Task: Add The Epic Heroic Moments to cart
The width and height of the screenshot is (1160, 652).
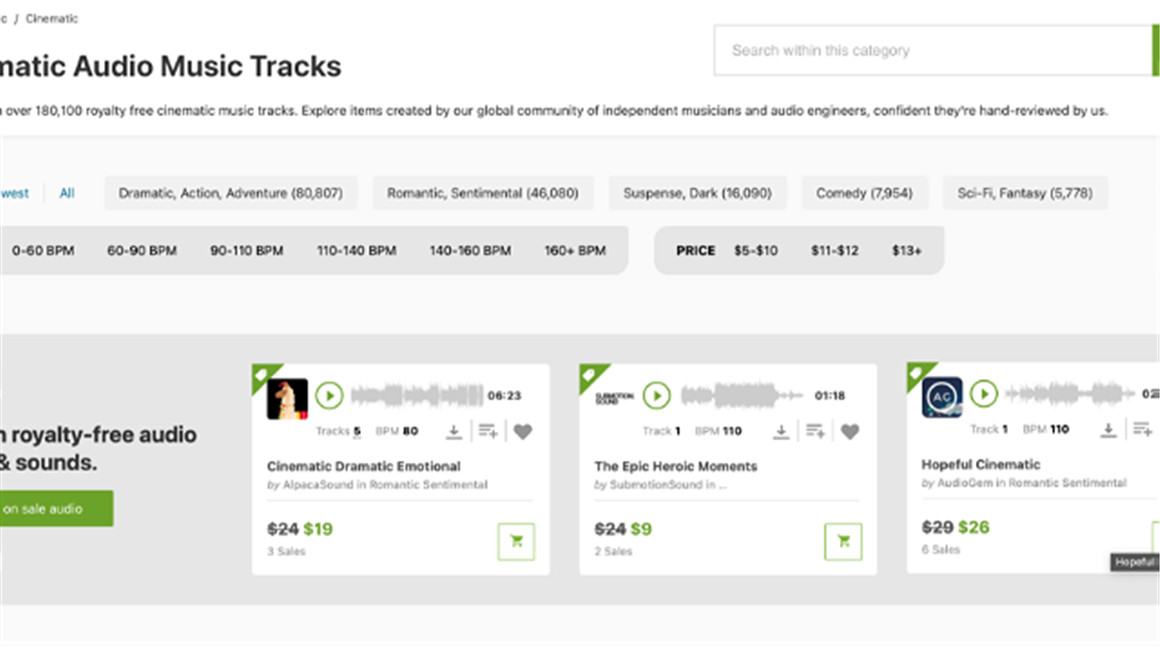Action: pos(843,541)
